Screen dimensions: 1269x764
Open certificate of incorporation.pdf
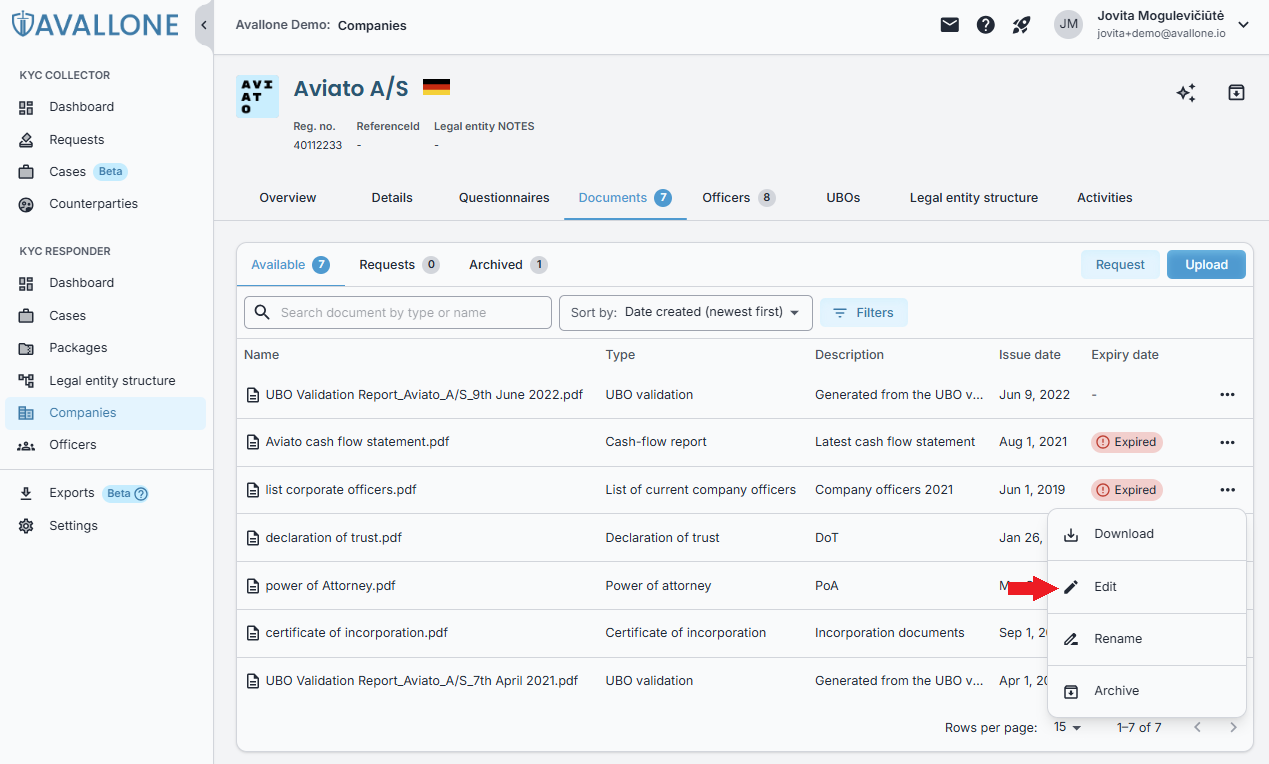(x=356, y=633)
